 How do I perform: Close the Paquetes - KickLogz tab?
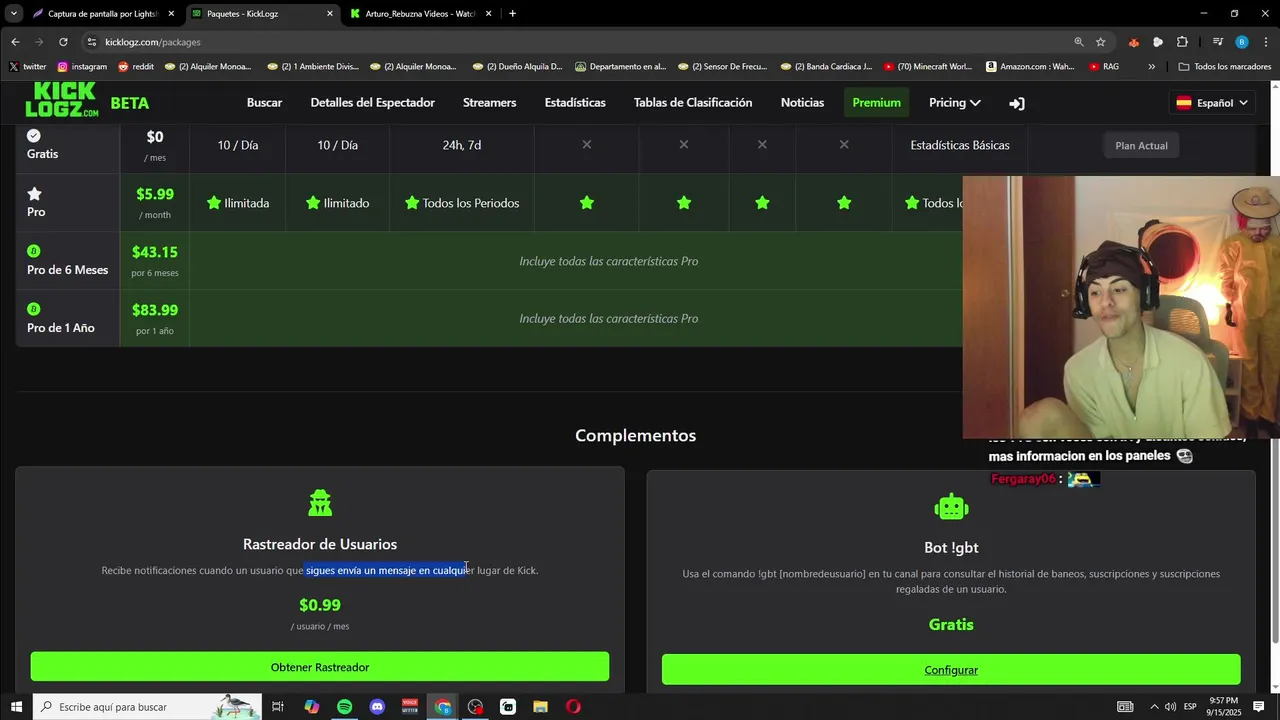click(x=330, y=14)
